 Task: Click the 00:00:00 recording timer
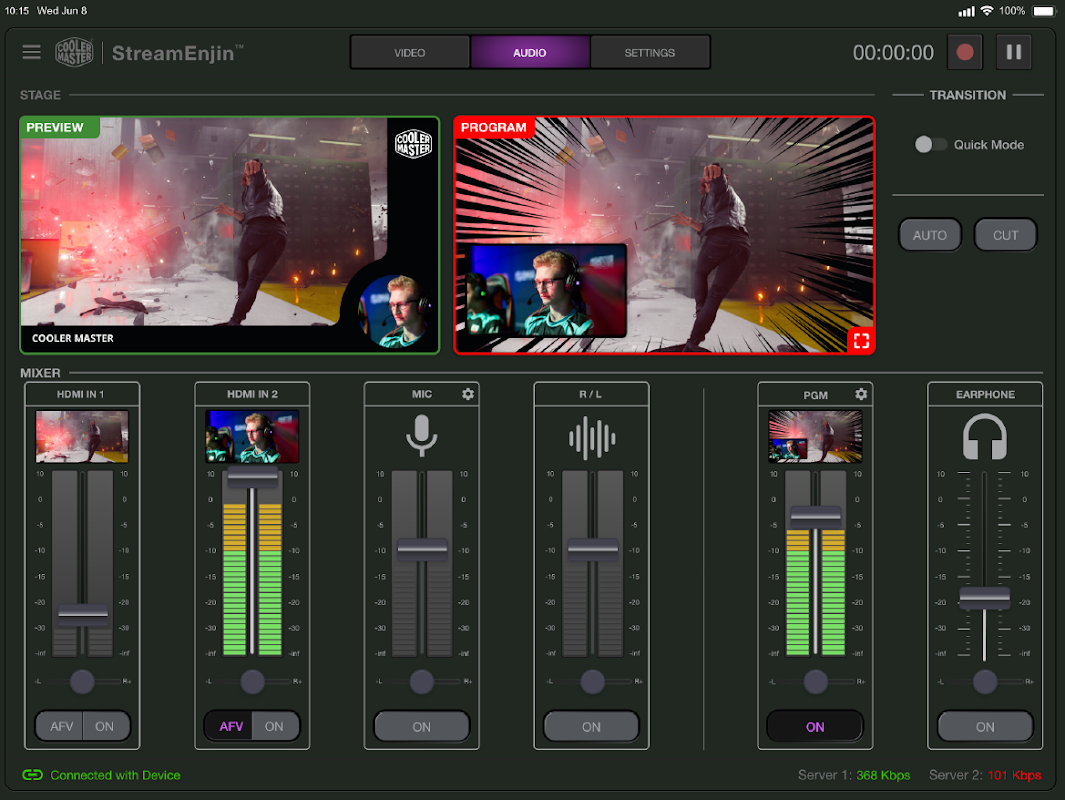coord(893,52)
